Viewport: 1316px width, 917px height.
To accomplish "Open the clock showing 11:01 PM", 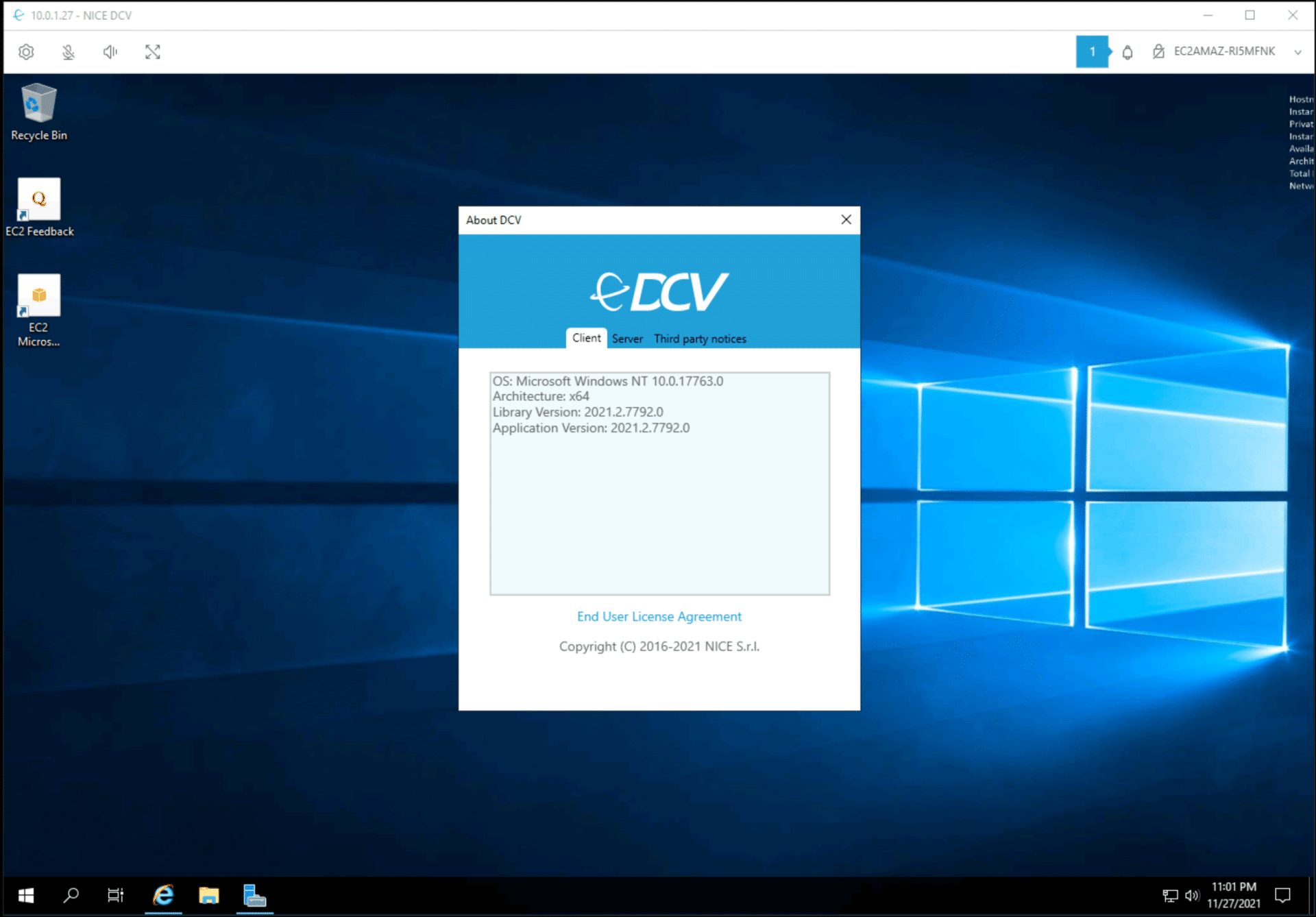I will 1234,895.
